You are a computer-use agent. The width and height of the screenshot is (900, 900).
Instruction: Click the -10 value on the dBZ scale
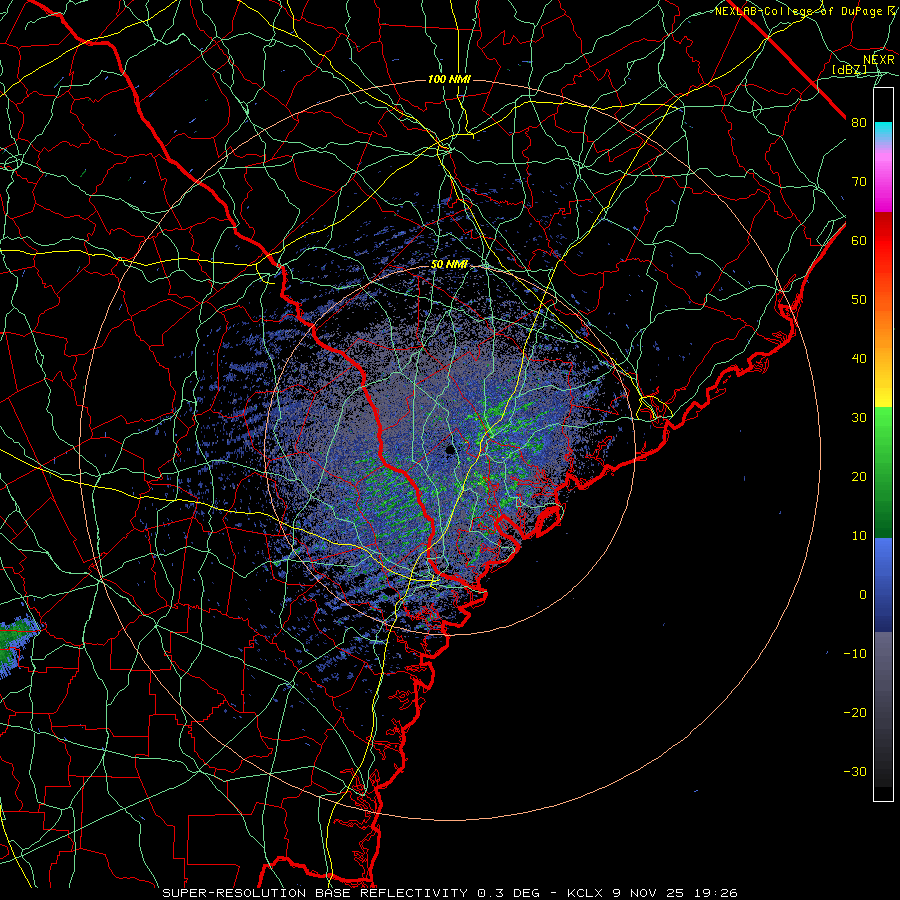[x=855, y=653]
